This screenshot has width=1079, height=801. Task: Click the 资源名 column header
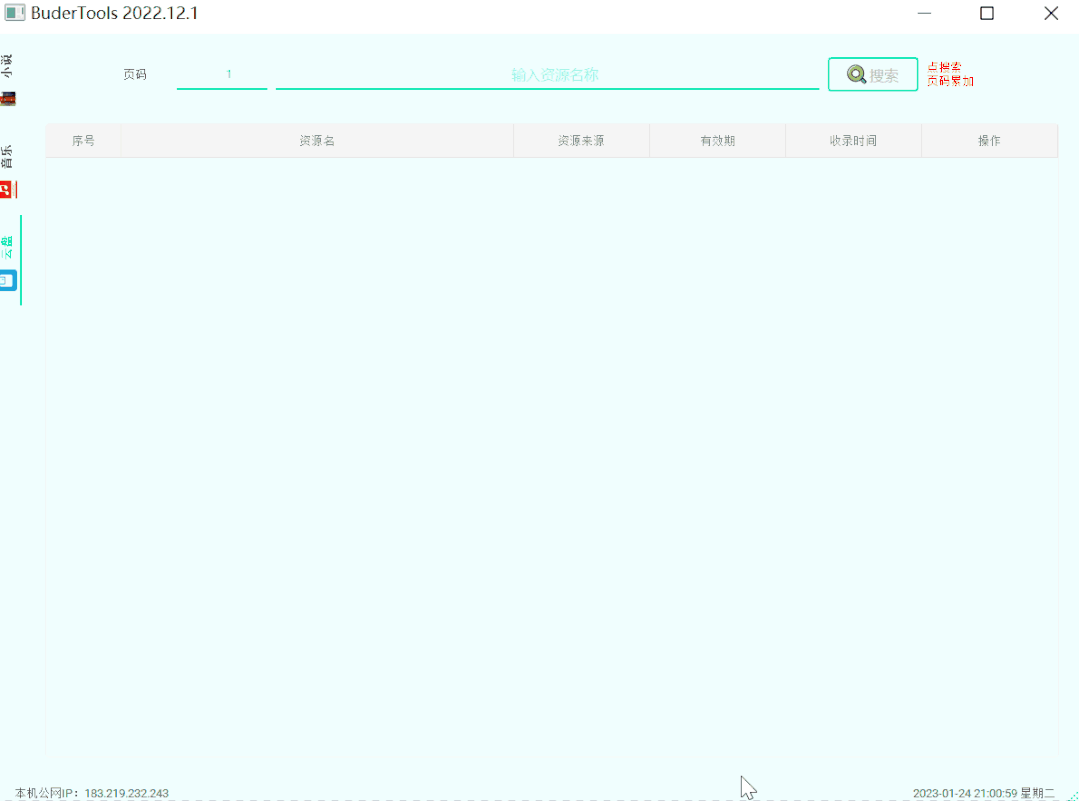coord(317,140)
